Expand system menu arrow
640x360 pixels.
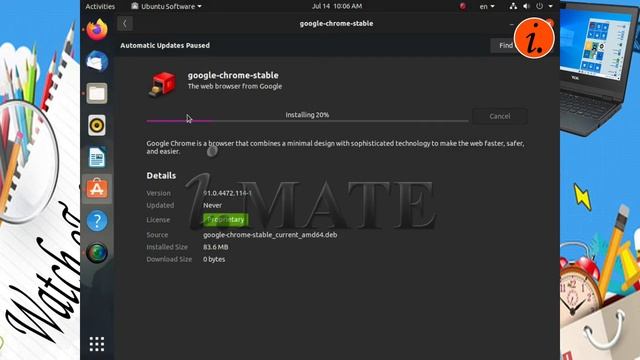pos(551,6)
